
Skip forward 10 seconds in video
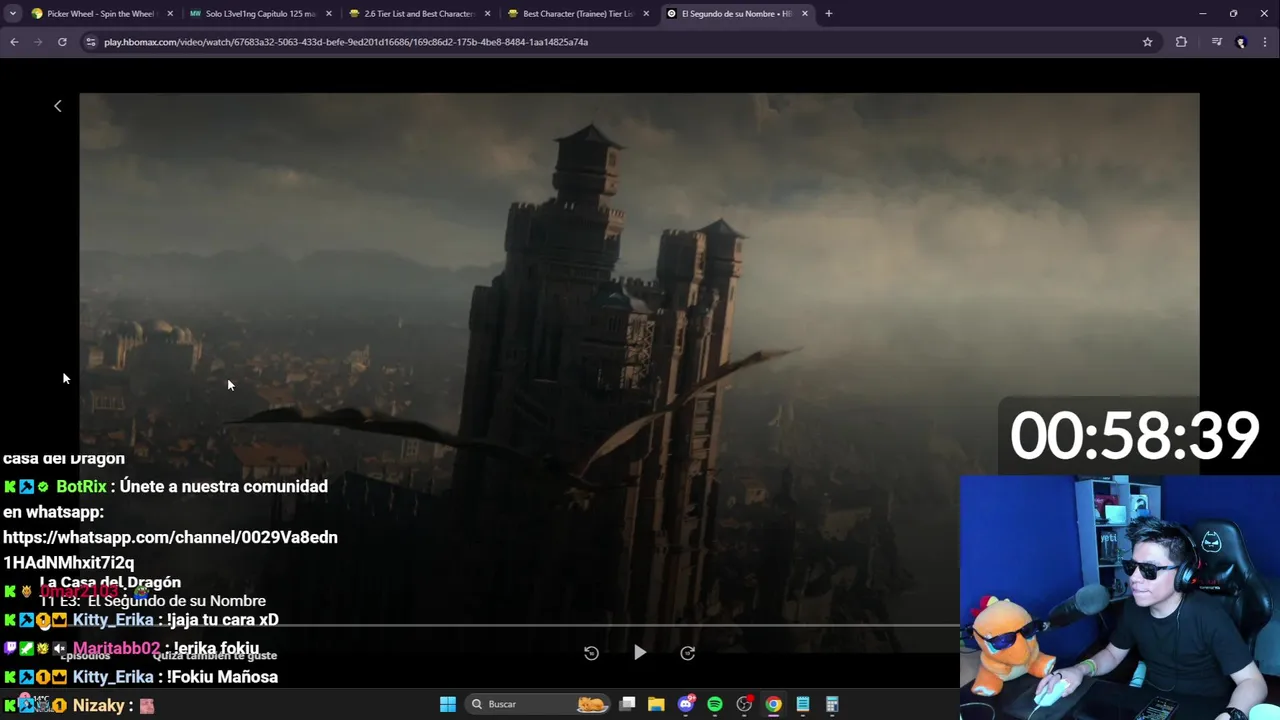pos(688,653)
